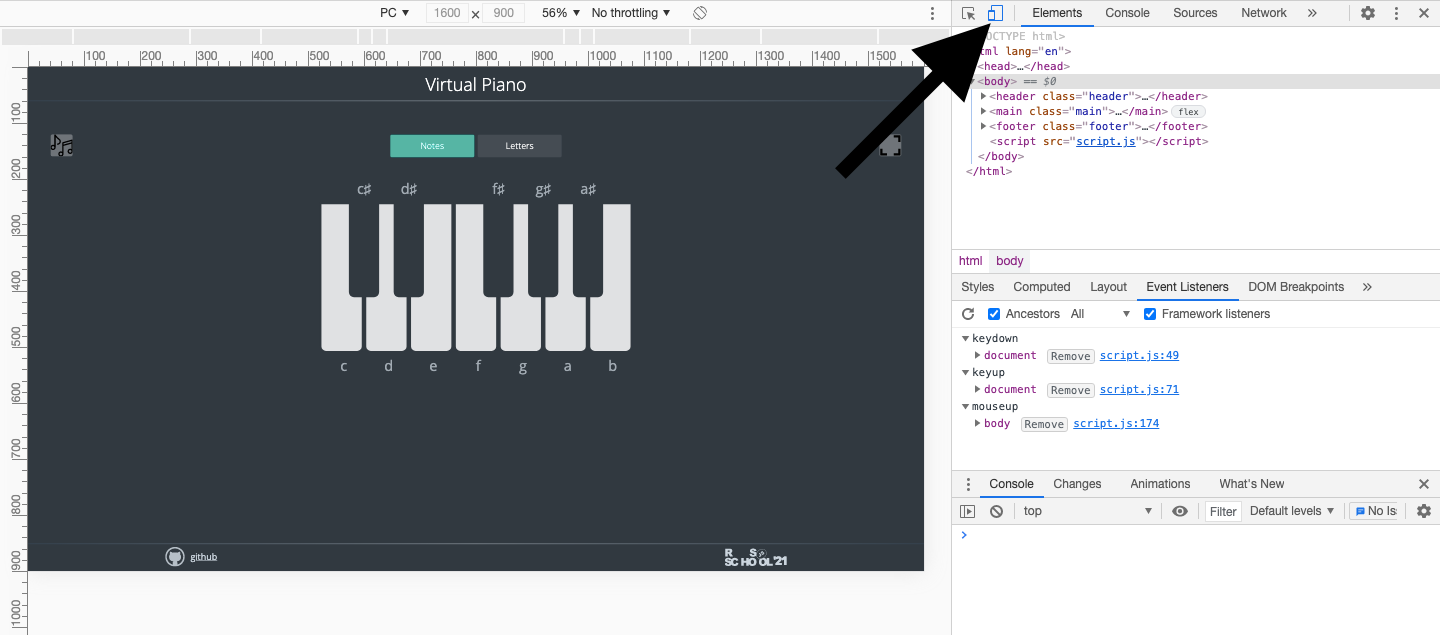Image resolution: width=1440 pixels, height=635 pixels.
Task: Collapse the keydown event listener group
Action: (x=966, y=339)
